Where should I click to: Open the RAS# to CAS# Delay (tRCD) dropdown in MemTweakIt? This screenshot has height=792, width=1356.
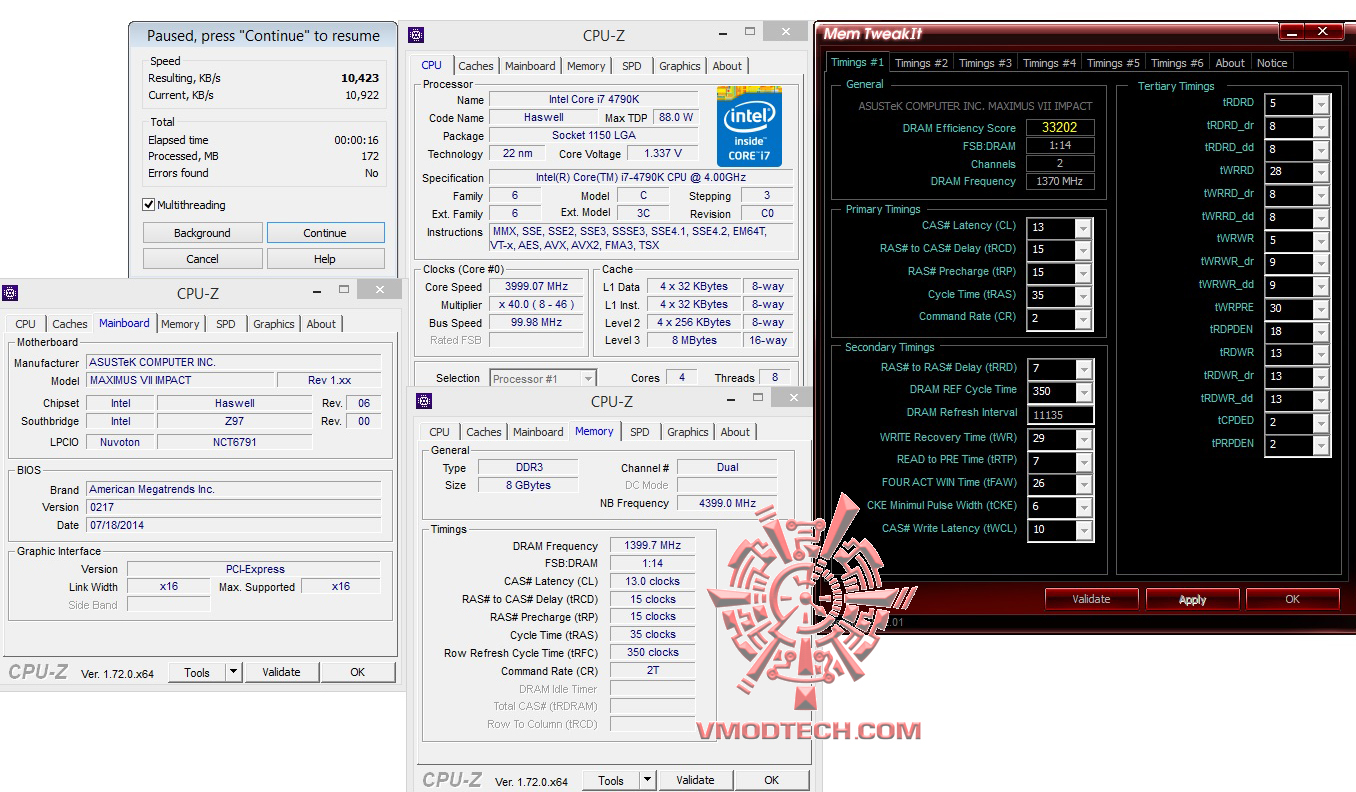pyautogui.click(x=1083, y=251)
